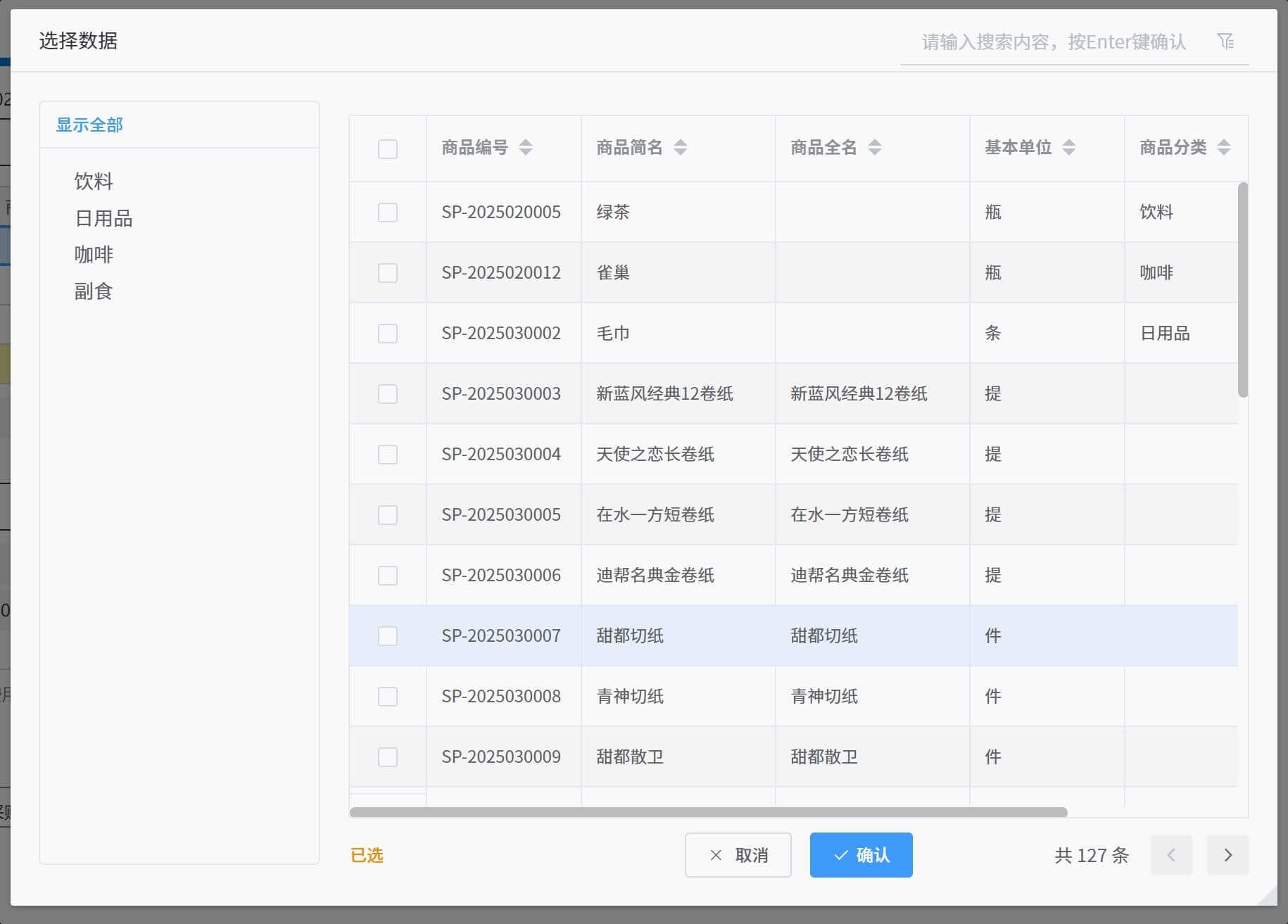Screen dimensions: 1288x924
Task: Click 绿茶 in the 商品简名 column
Action: [x=613, y=212]
